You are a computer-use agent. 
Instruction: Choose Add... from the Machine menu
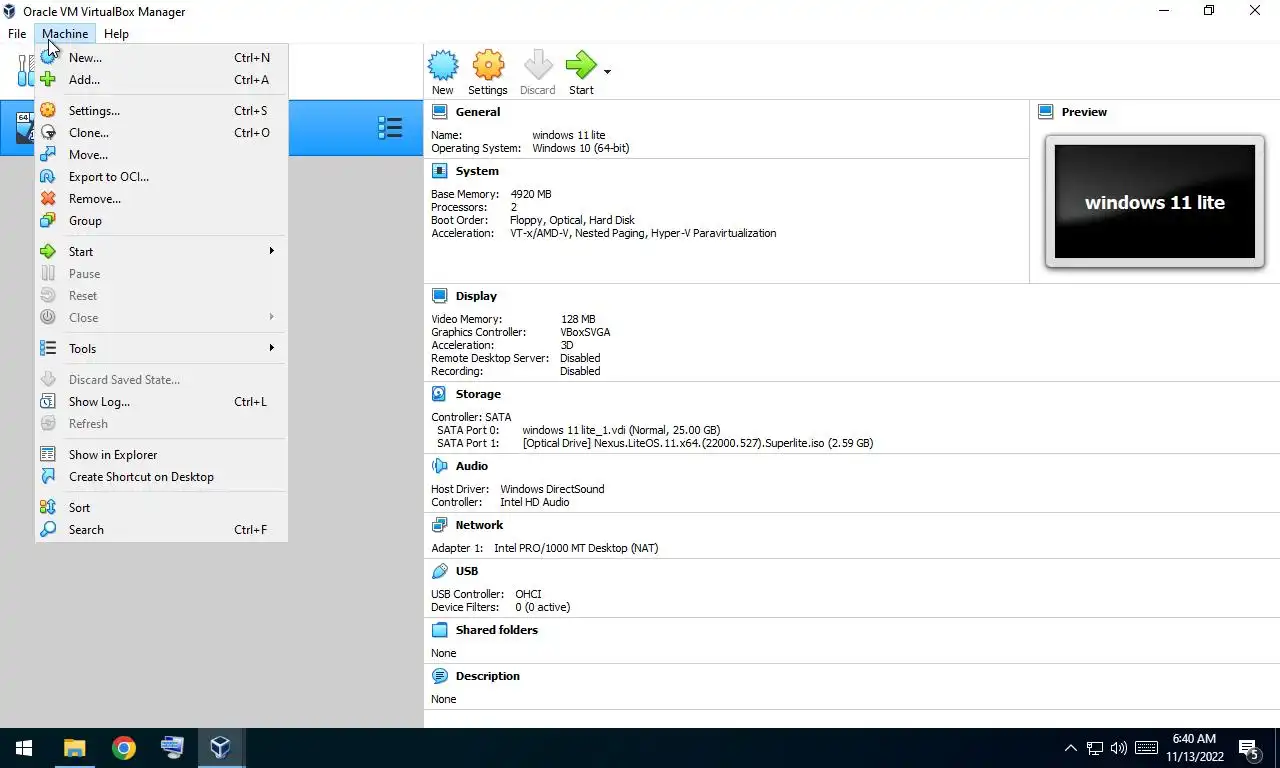161,80
